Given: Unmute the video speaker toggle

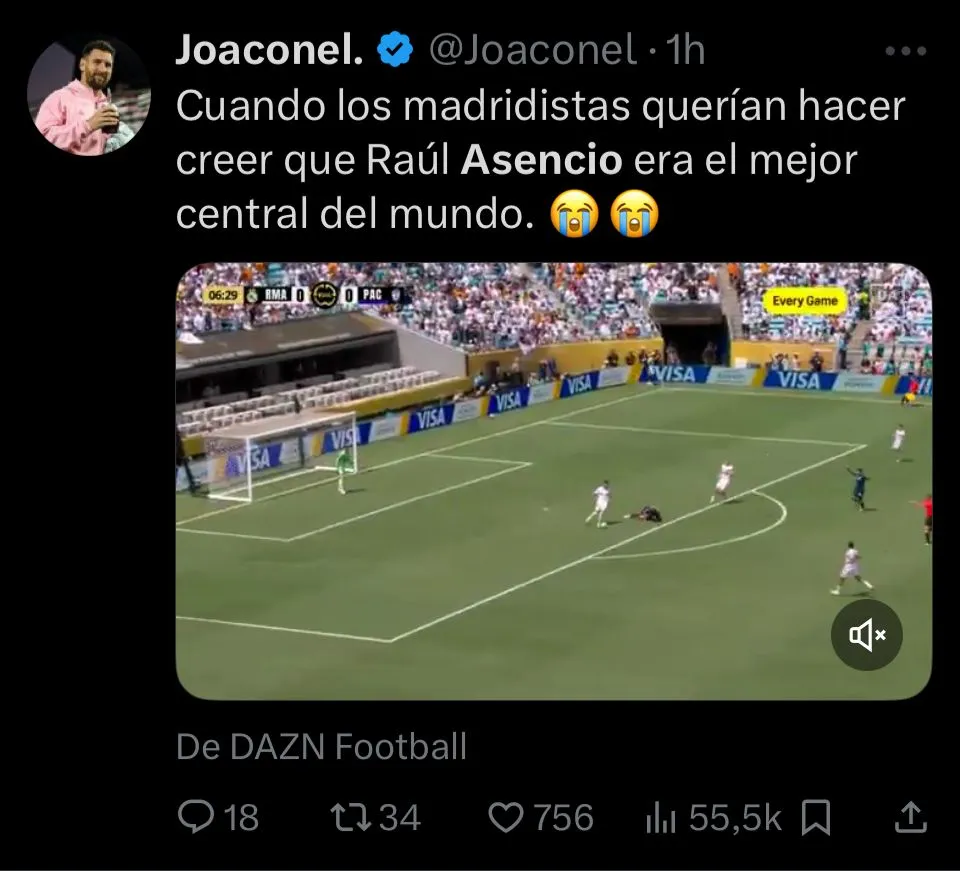Looking at the screenshot, I should 867,635.
